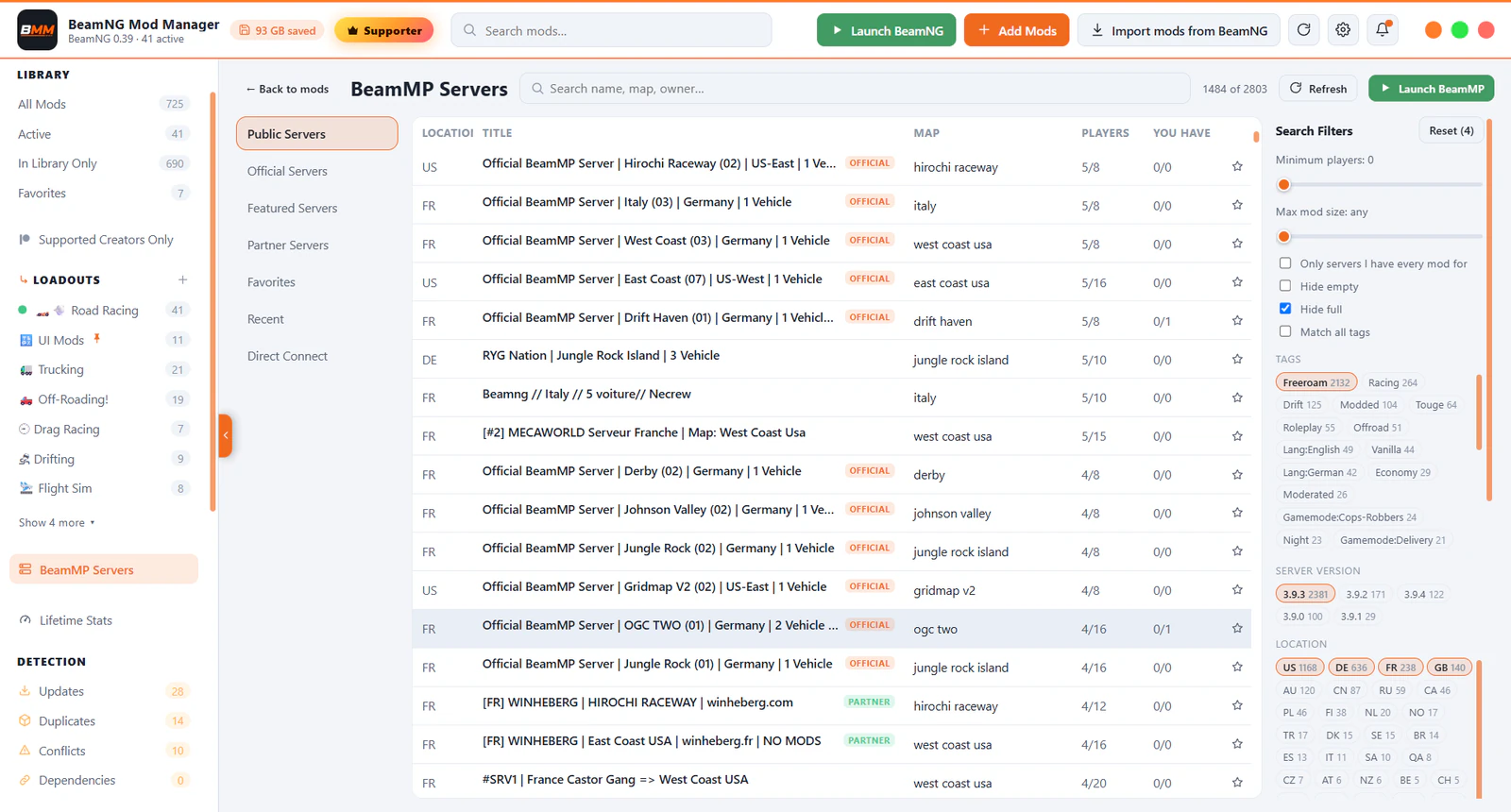
Task: Collapse the sidebar with orange arrow handle
Action: pyautogui.click(x=225, y=435)
